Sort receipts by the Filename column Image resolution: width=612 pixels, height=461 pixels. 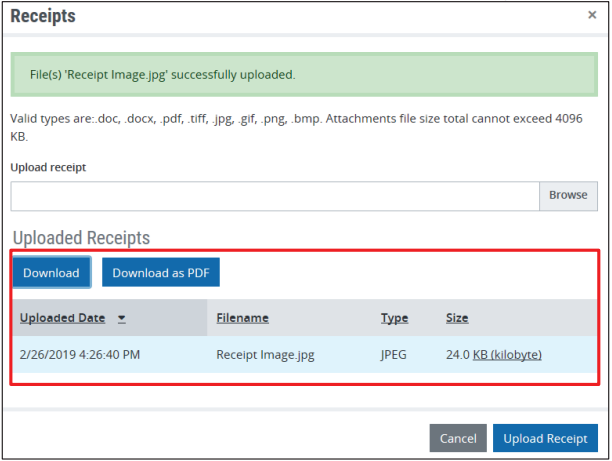tap(242, 318)
